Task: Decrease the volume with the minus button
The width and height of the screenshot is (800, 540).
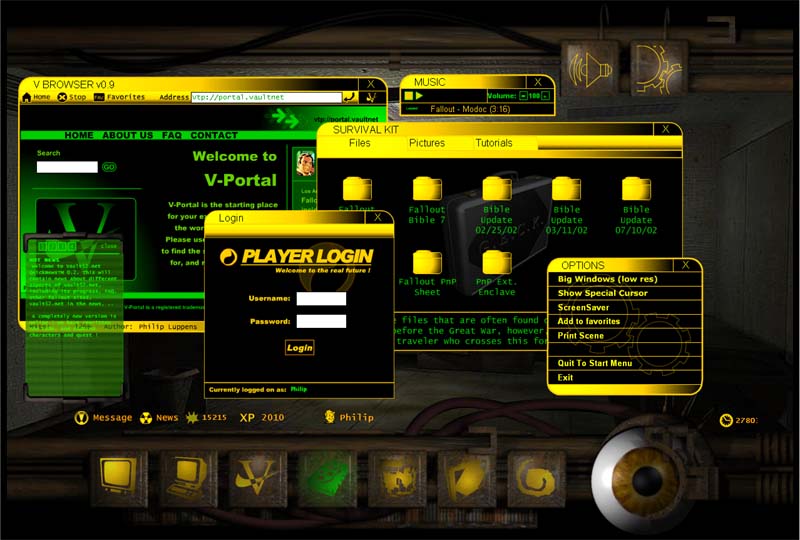Action: click(523, 95)
